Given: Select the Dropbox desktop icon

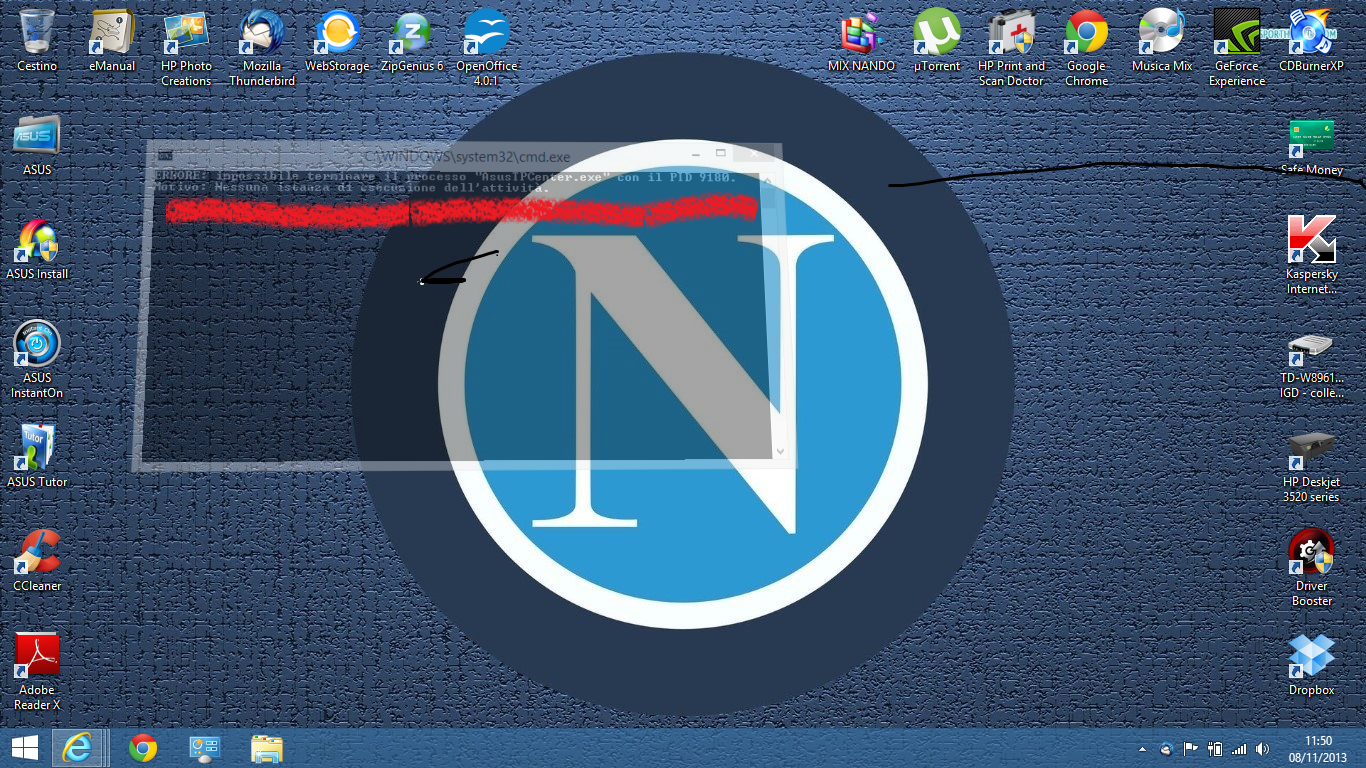Looking at the screenshot, I should [1311, 665].
